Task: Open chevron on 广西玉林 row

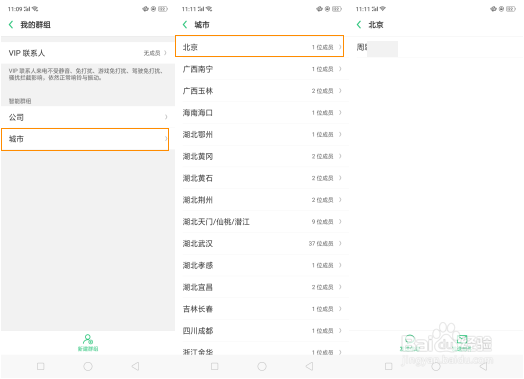Action: [340, 91]
